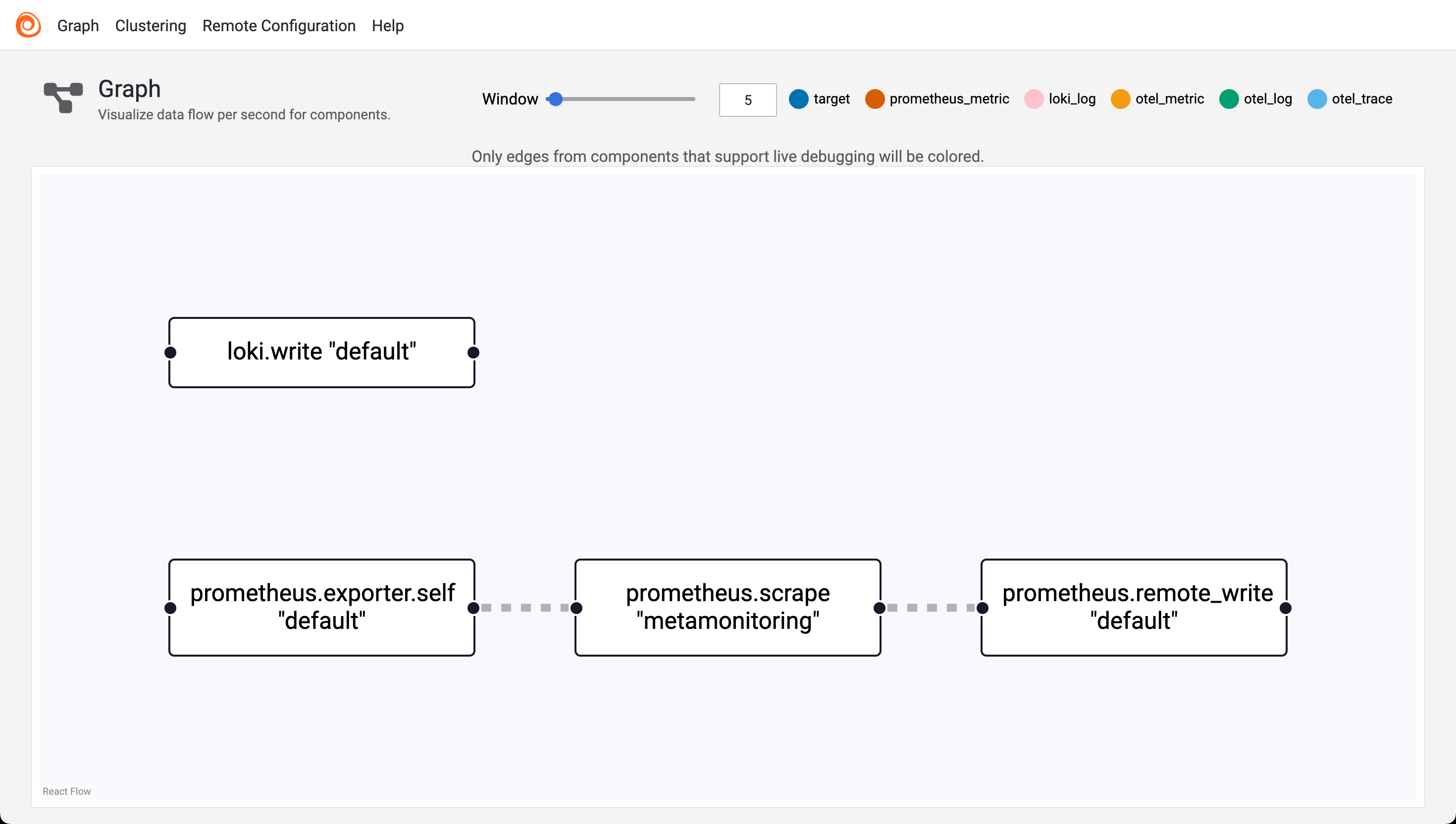The width and height of the screenshot is (1456, 824).
Task: Click the "Graph" page title heading
Action: [x=130, y=90]
